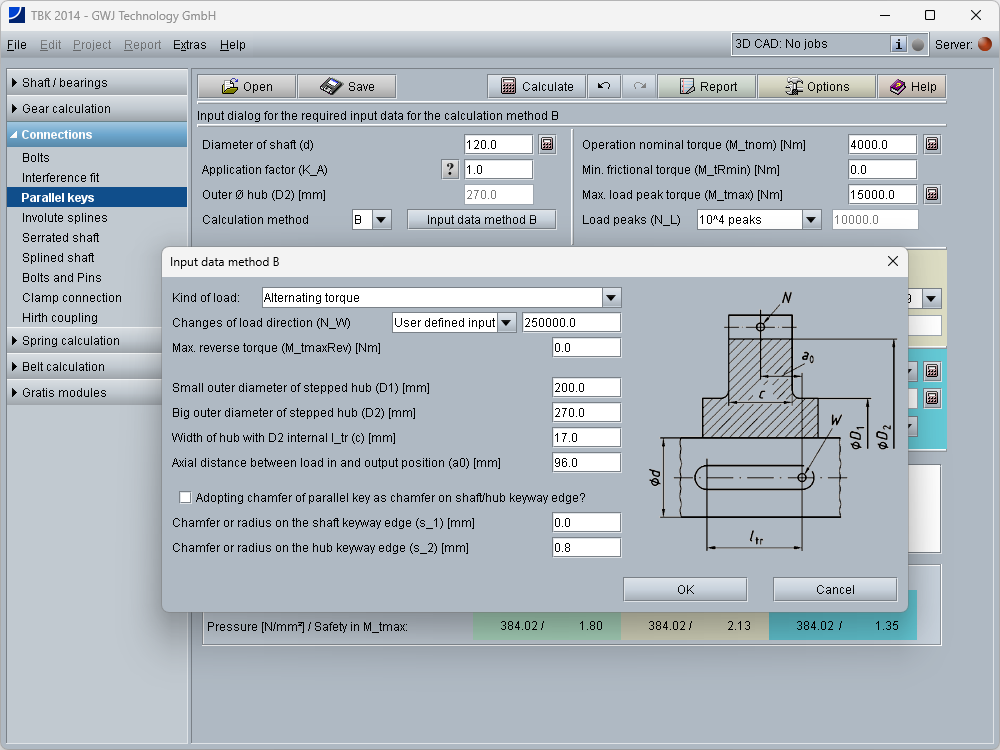Viewport: 1000px width, 750px height.
Task: Click the Max. reverse torque input field
Action: tap(586, 348)
